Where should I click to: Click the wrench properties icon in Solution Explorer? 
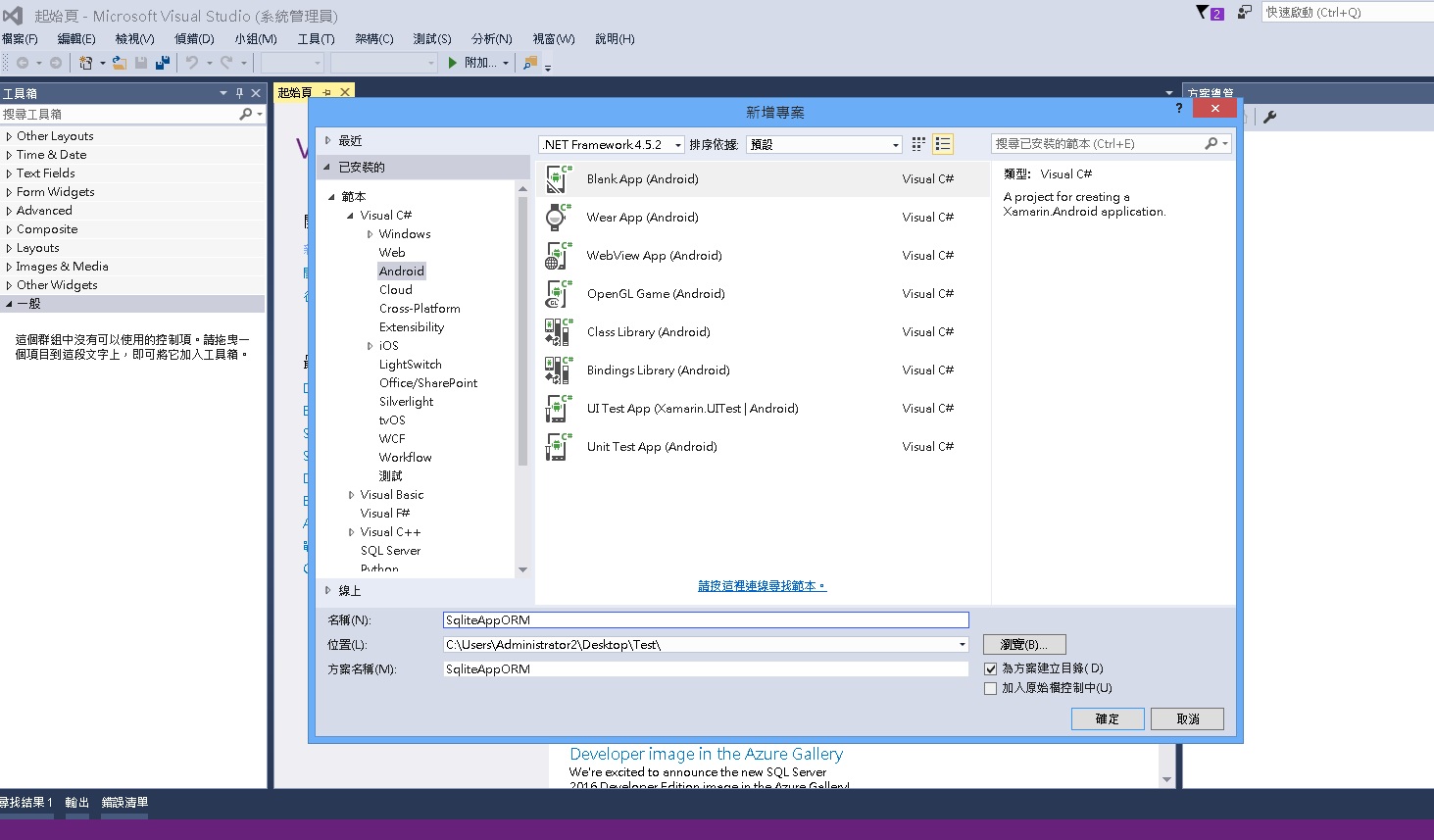(x=1270, y=117)
